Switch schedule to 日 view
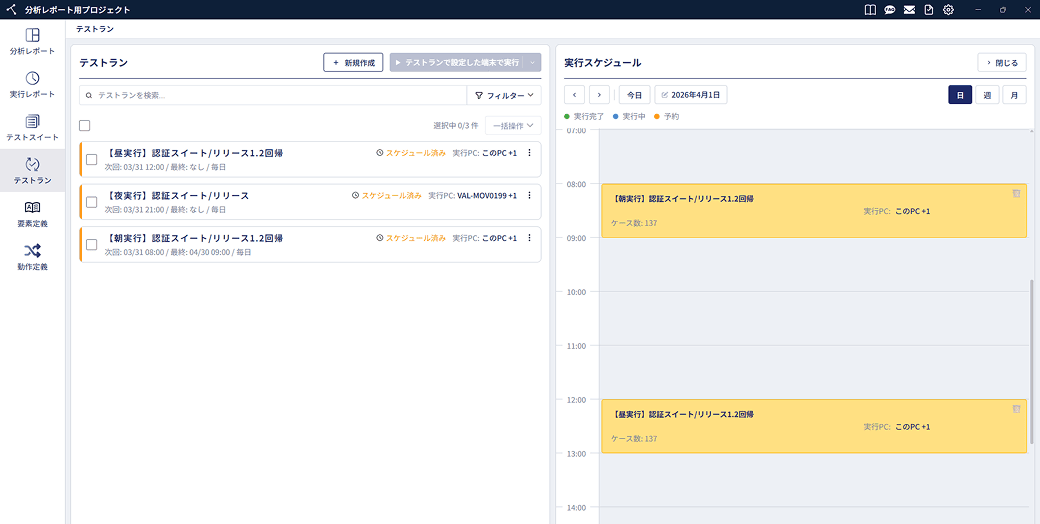This screenshot has height=524, width=1040. pos(960,95)
